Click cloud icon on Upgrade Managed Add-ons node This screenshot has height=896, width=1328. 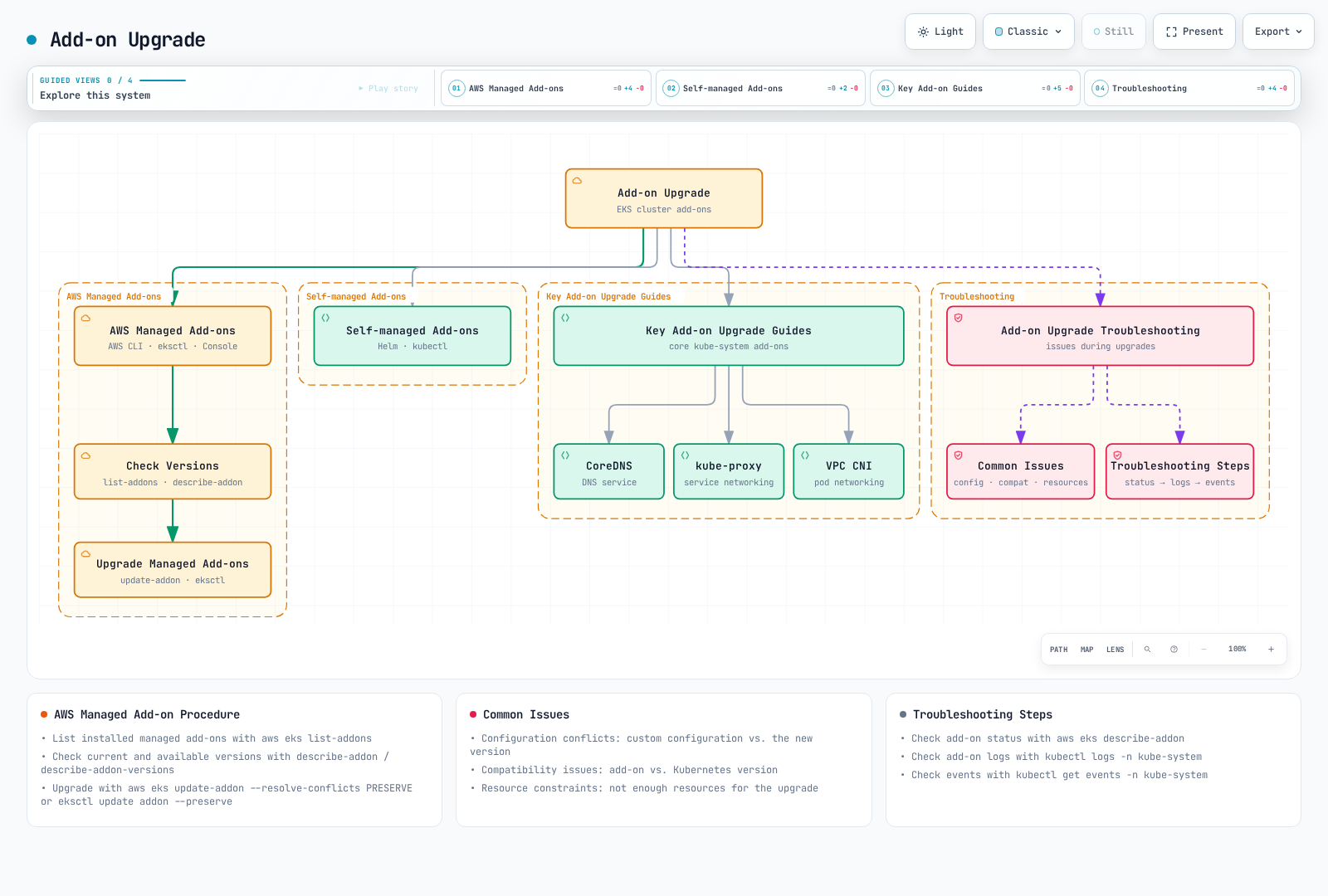click(x=85, y=553)
